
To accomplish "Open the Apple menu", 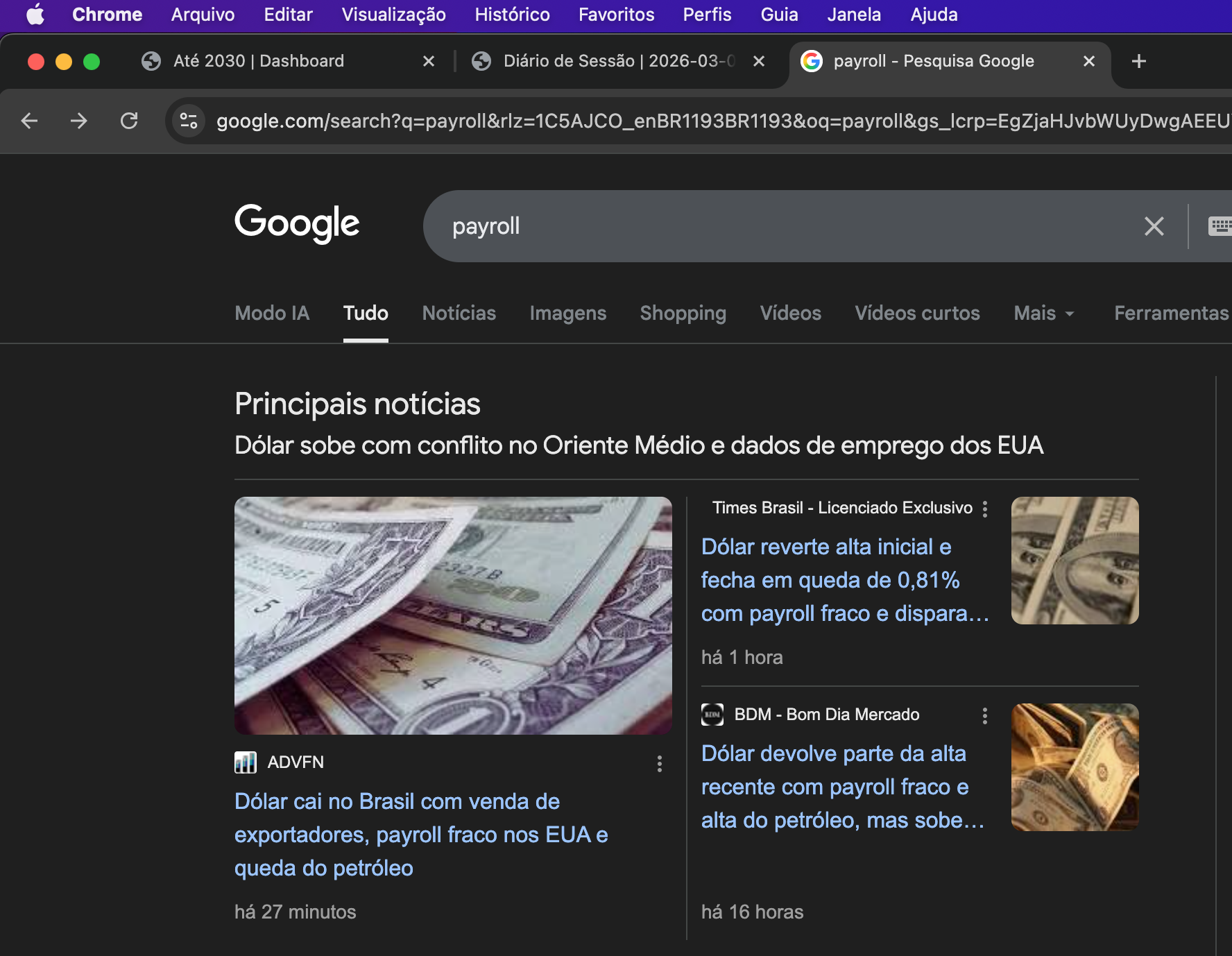I will 35,15.
